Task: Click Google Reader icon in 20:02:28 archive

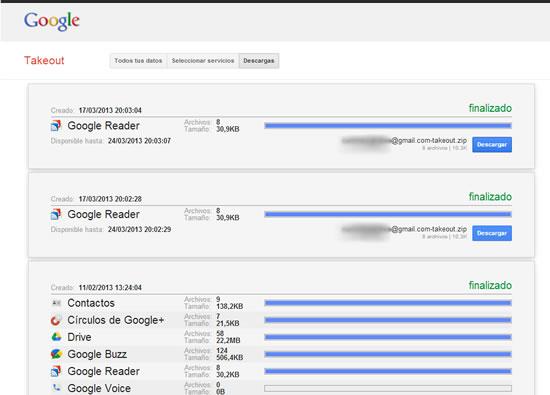Action: point(56,214)
